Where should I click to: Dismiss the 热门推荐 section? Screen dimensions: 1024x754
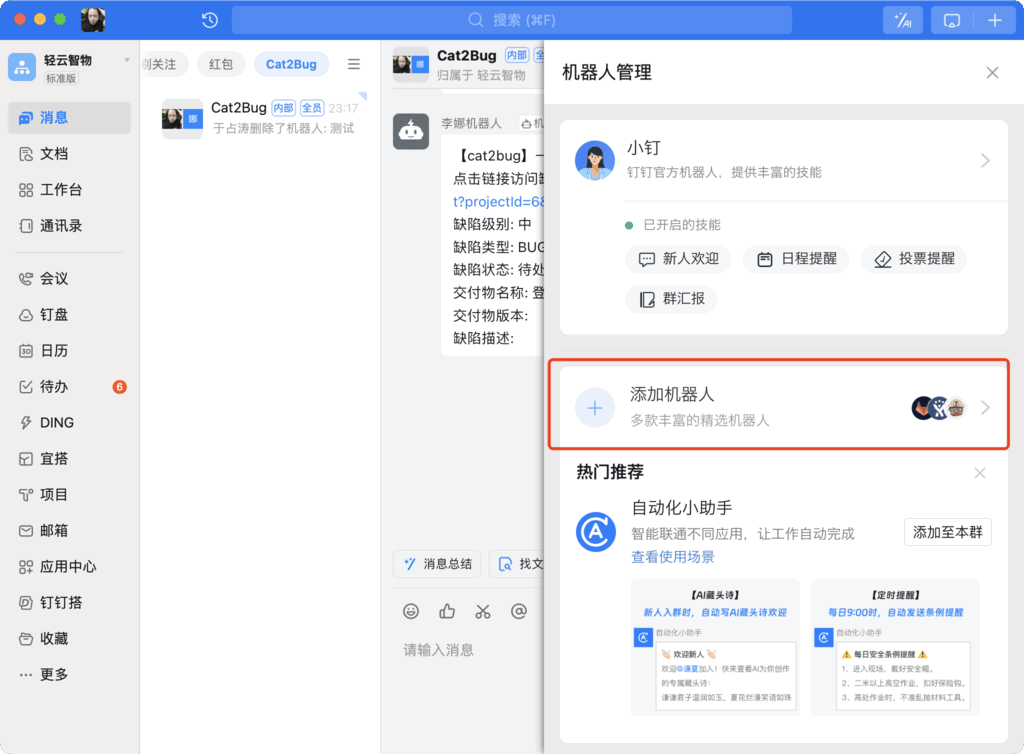(980, 473)
